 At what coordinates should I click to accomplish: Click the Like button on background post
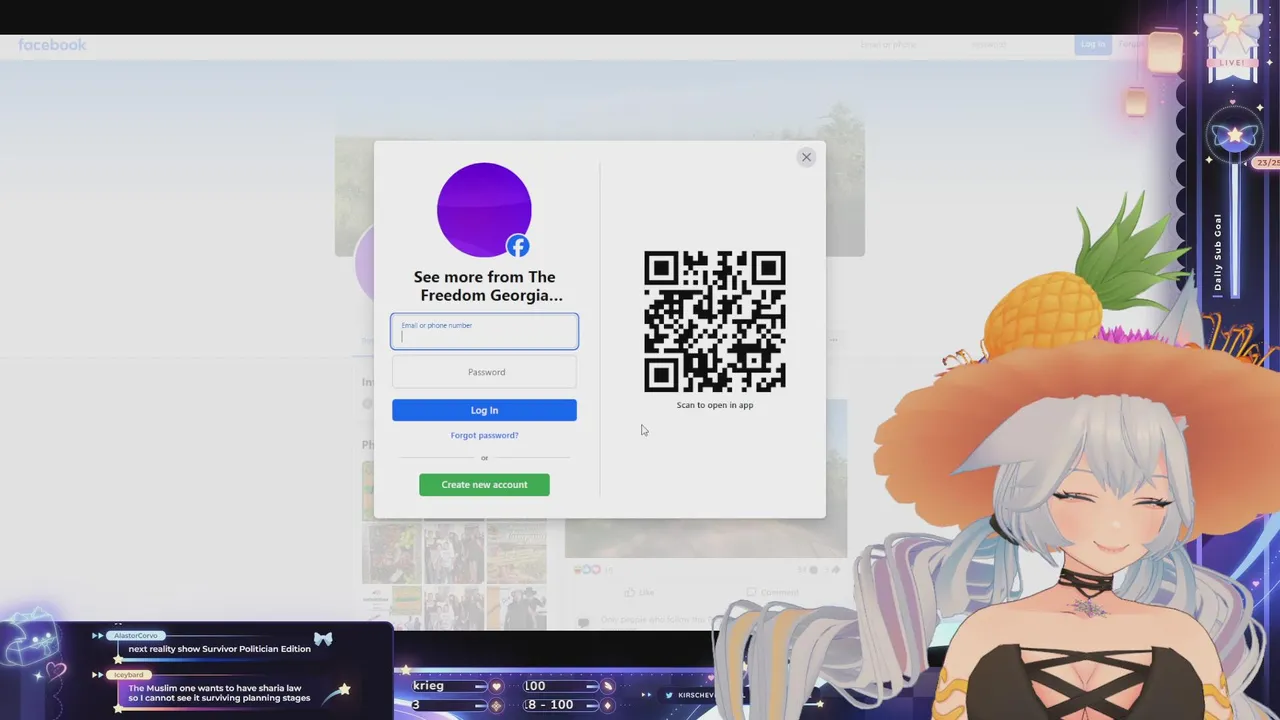(x=639, y=592)
